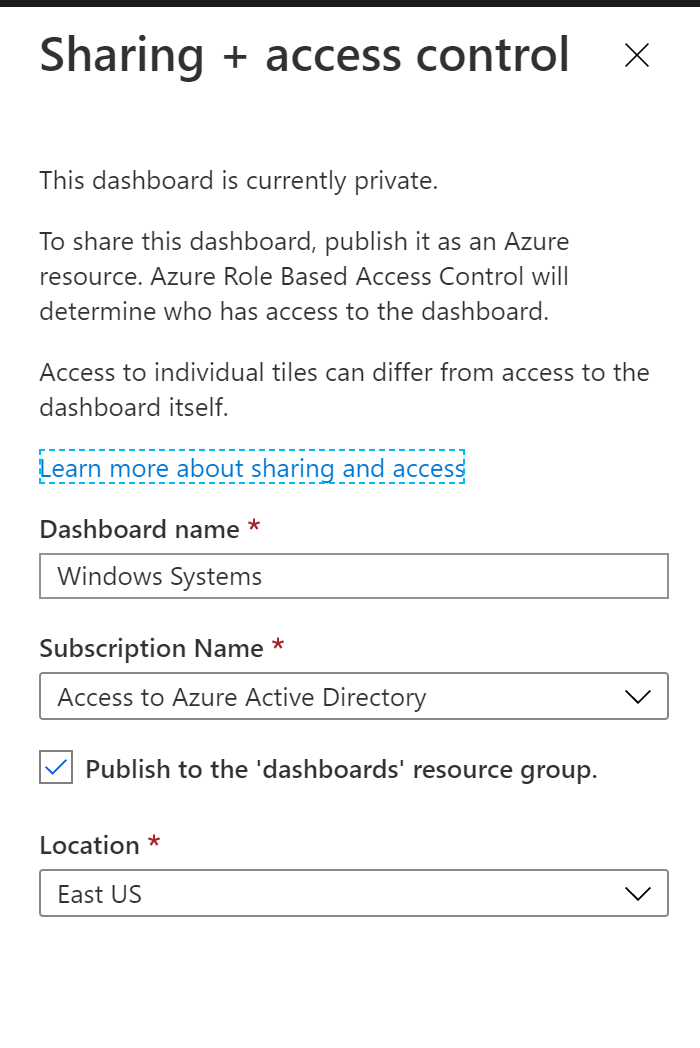Disable publishing to the dashboards resource group
Viewport: 700px width, 1048px height.
56,768
